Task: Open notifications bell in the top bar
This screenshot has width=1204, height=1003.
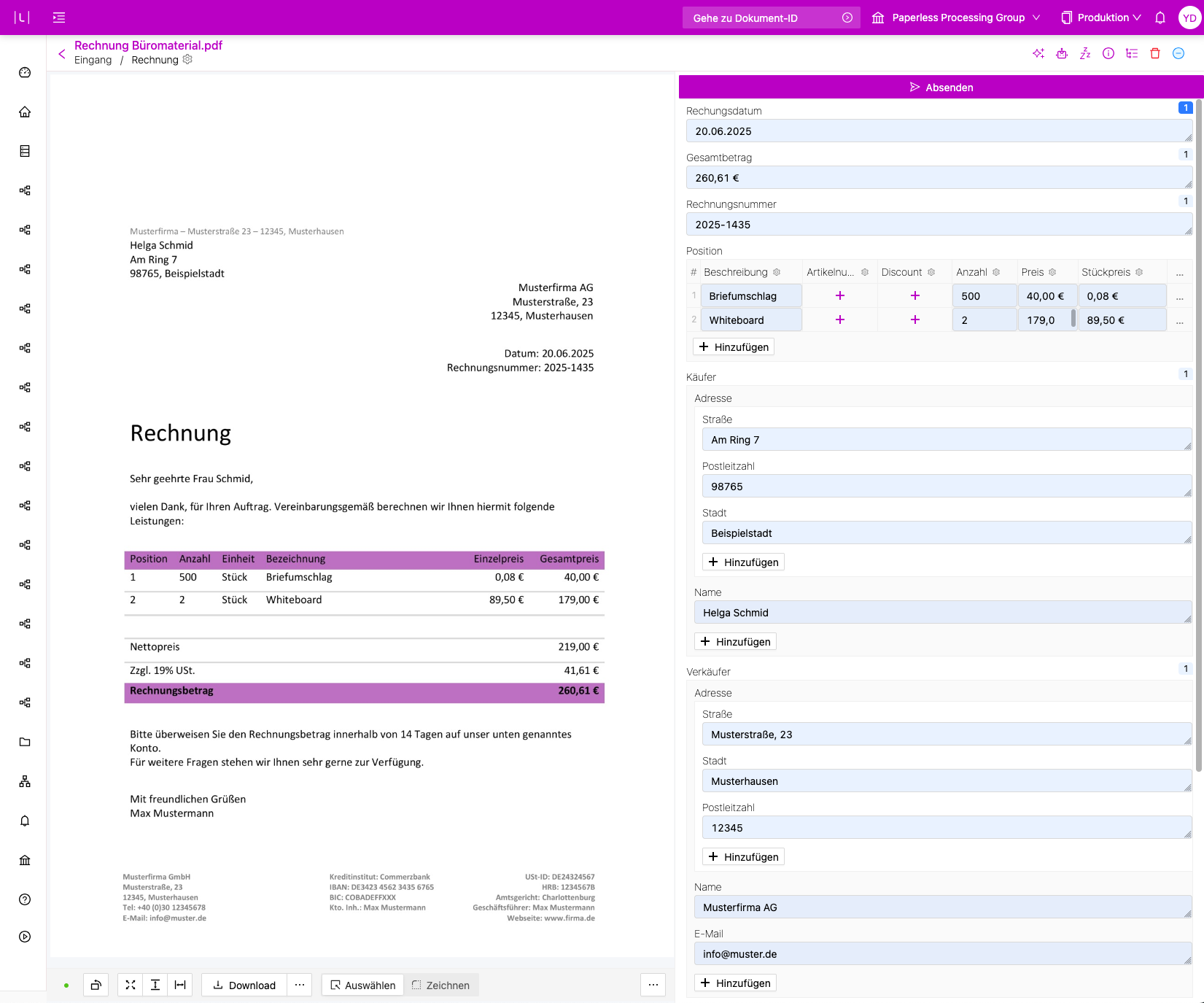Action: [1160, 18]
